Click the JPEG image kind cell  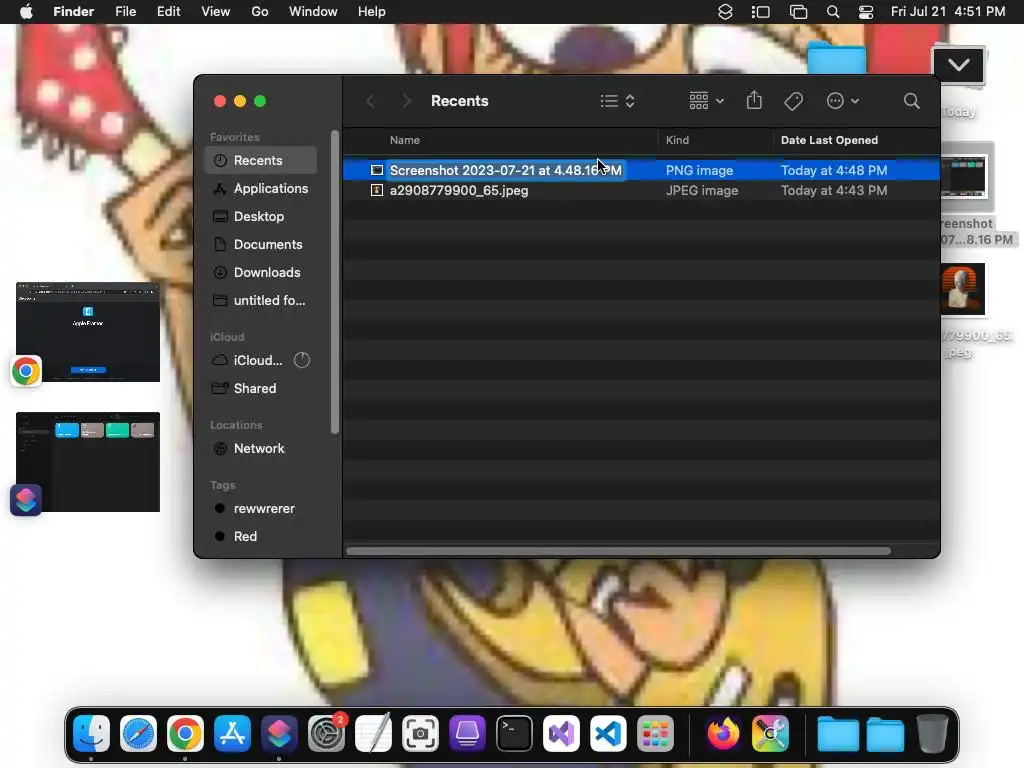702,191
